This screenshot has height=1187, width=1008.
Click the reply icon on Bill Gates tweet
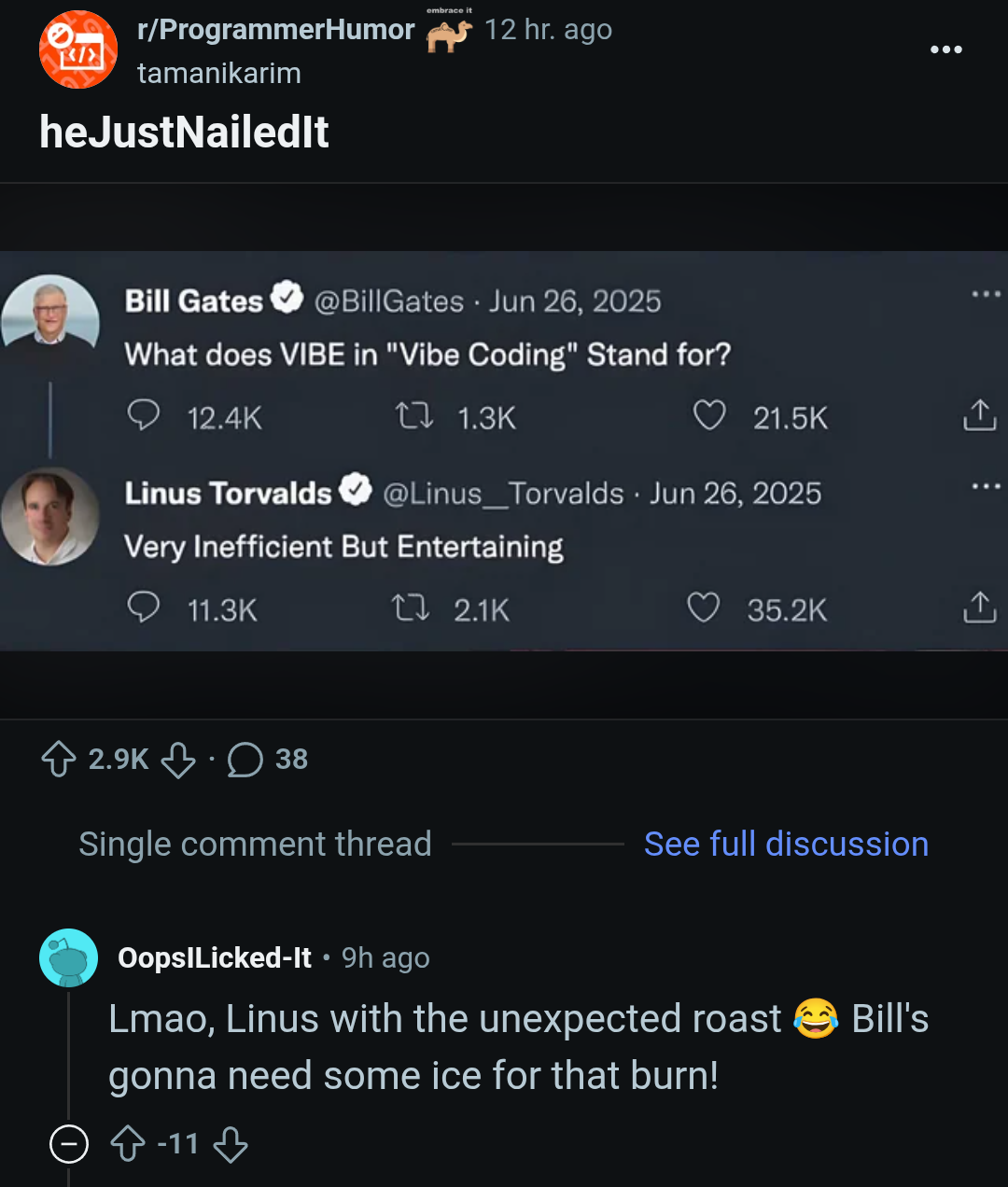(143, 415)
